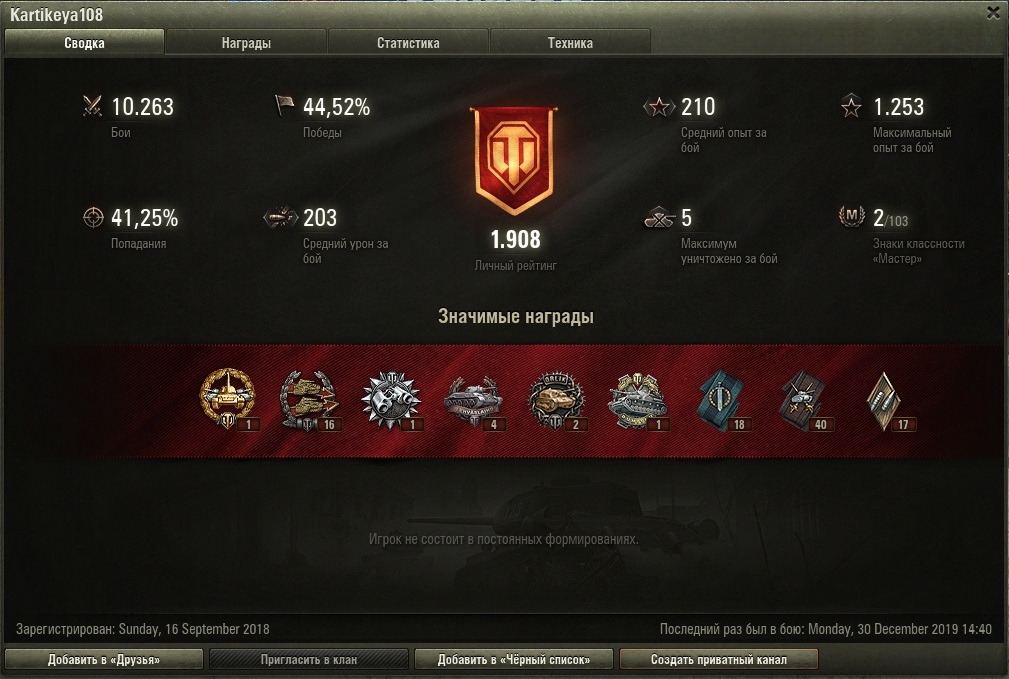Click the Orlik medal with count 2

point(556,400)
